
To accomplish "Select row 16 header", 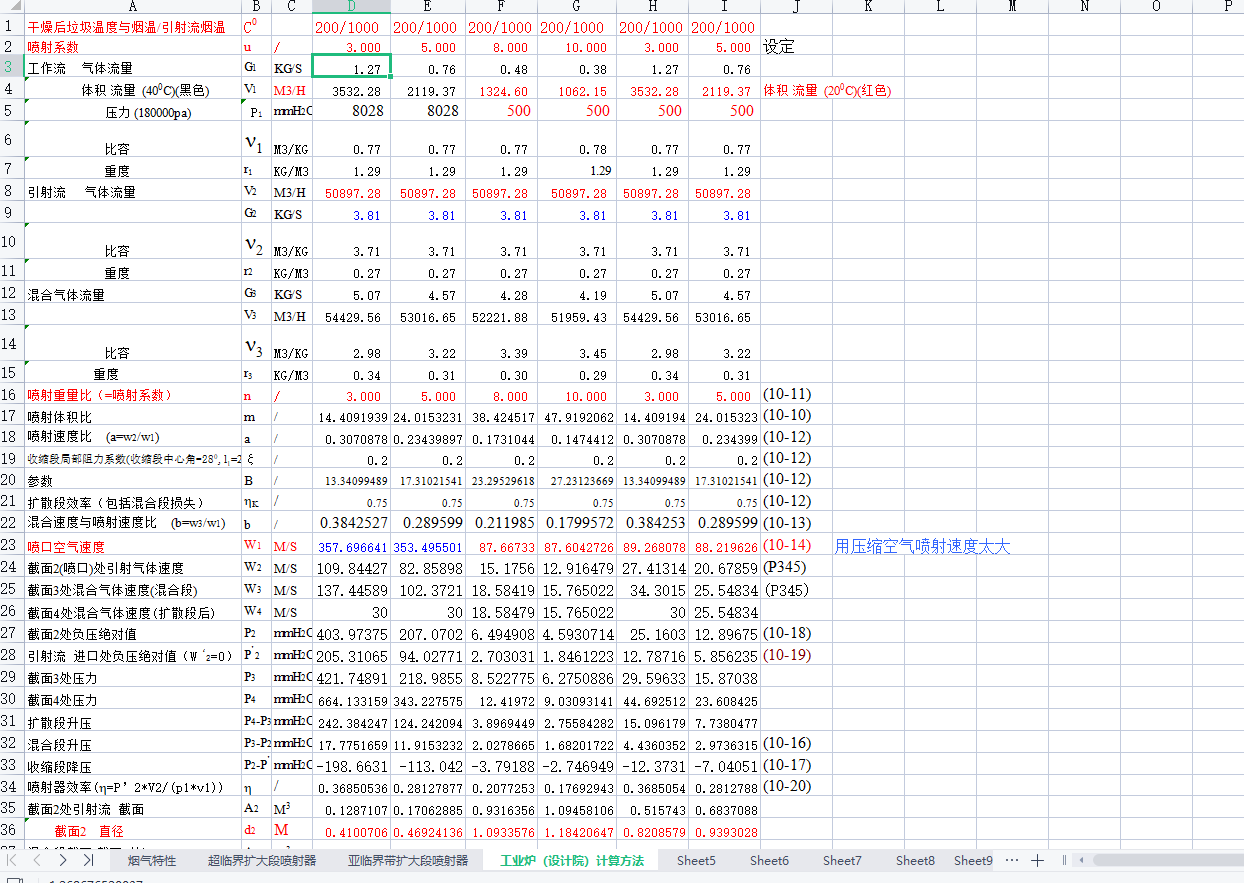I will 12,395.
